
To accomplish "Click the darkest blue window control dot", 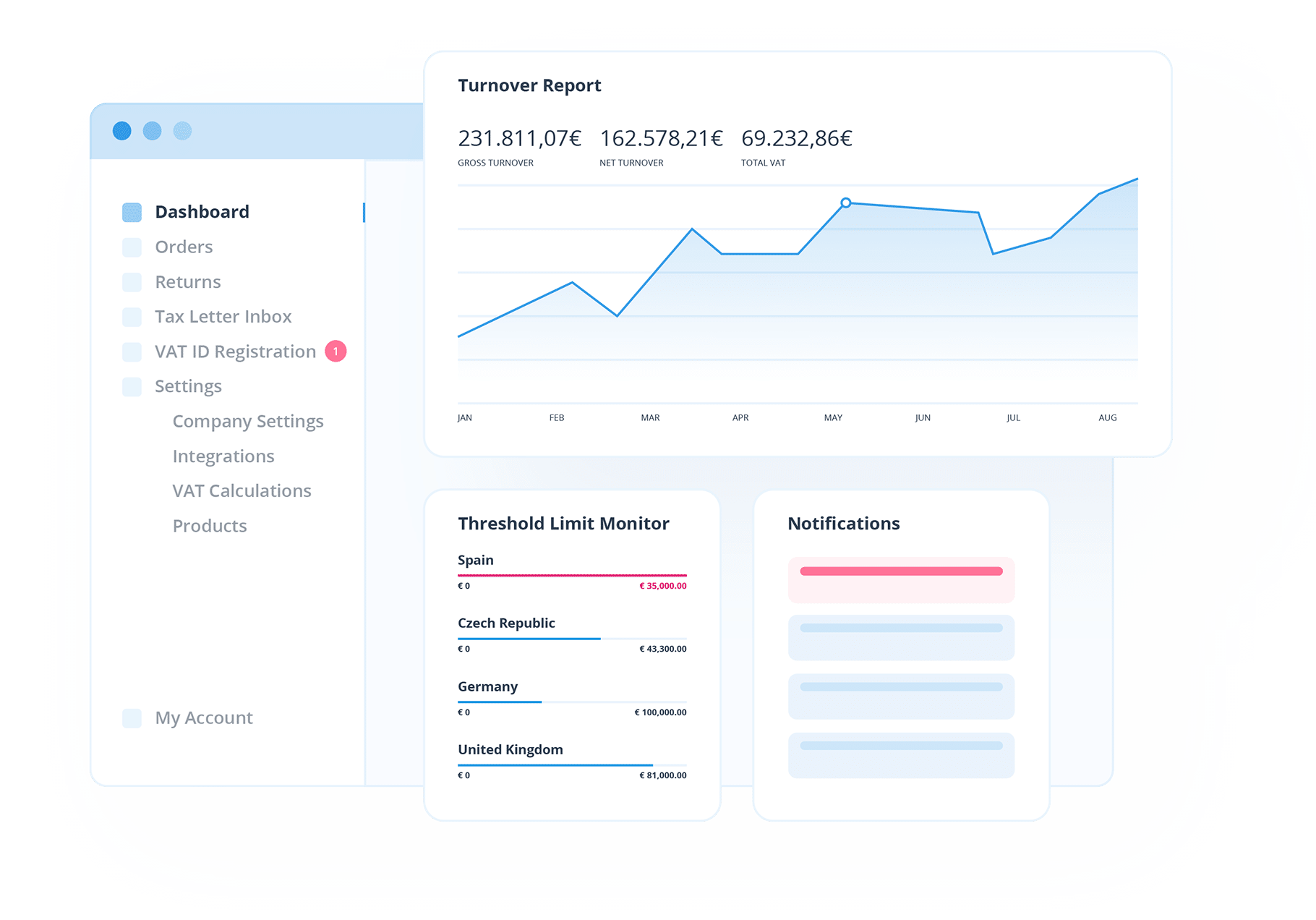I will pos(122,131).
